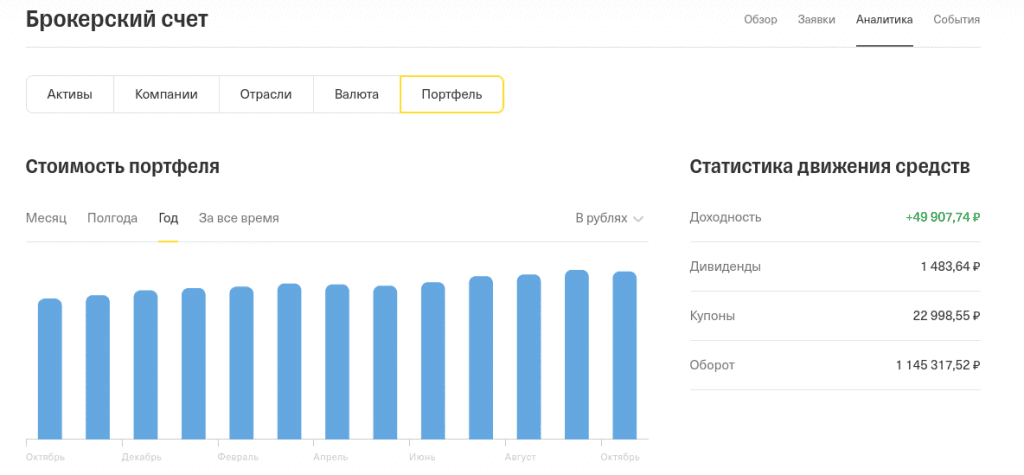Show the Отрасли breakdown
Viewport: 1024px width, 475px height.
coord(266,95)
